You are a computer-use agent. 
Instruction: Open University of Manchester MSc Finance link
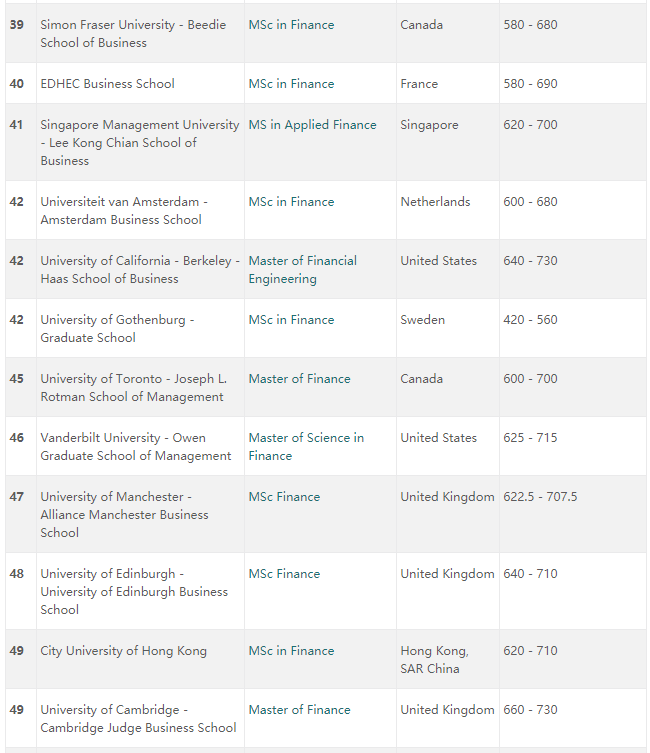tap(284, 497)
